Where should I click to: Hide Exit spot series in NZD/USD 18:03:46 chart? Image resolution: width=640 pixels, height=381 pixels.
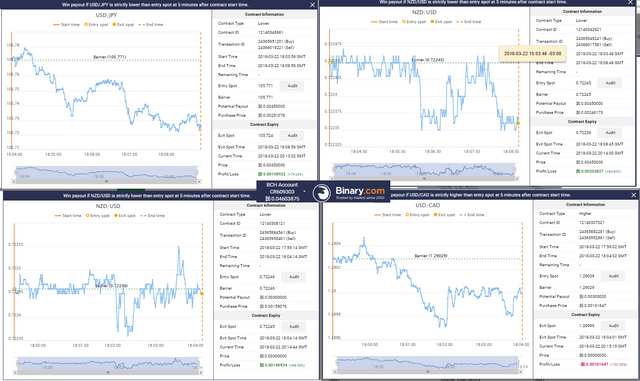[x=441, y=22]
